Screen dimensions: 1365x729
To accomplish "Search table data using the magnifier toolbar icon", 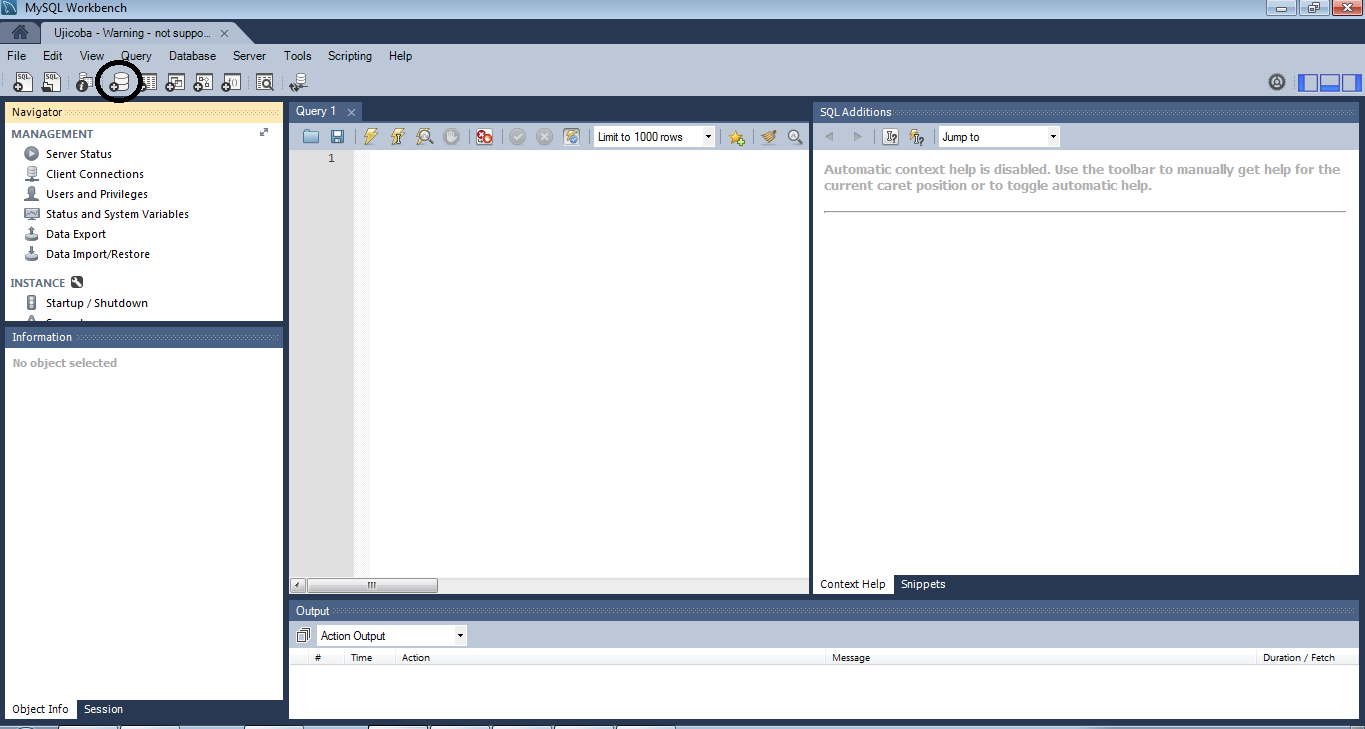I will tap(263, 82).
